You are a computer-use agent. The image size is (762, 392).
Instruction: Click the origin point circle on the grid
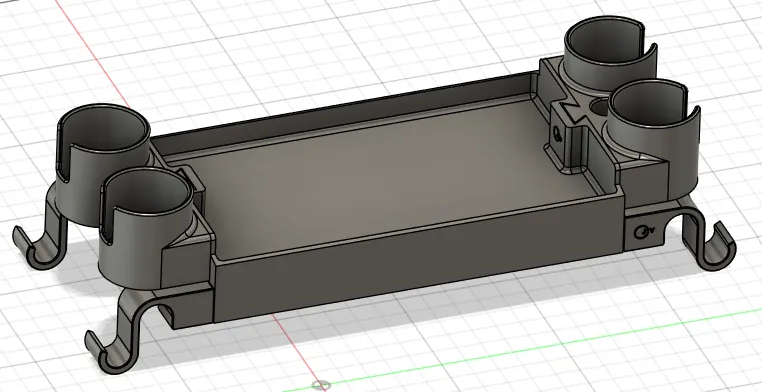(x=321, y=386)
